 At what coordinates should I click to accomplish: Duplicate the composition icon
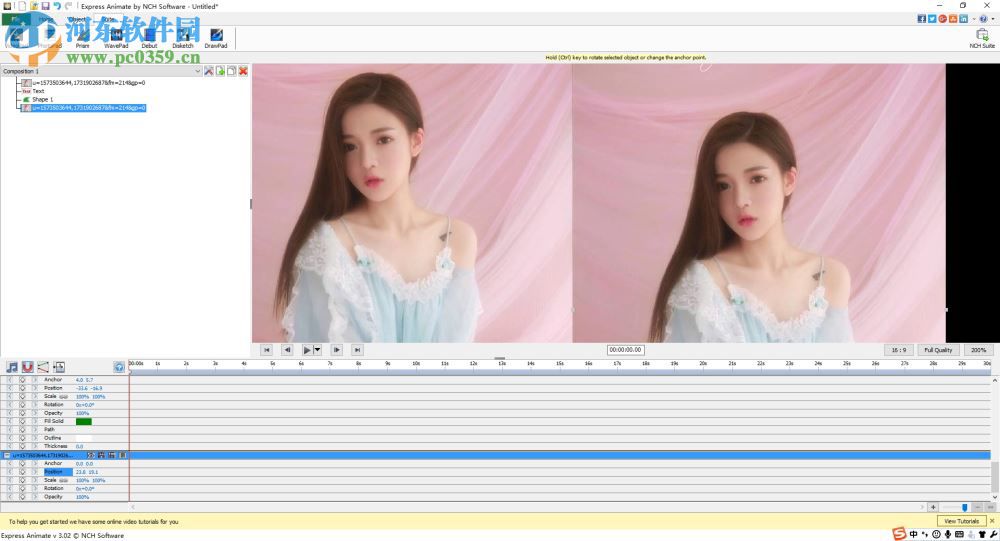(232, 71)
